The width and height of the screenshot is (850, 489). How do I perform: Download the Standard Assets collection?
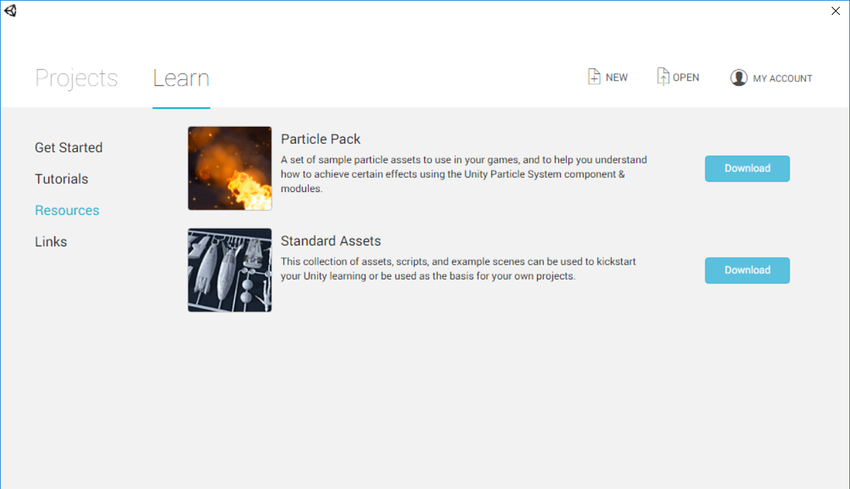coord(747,270)
